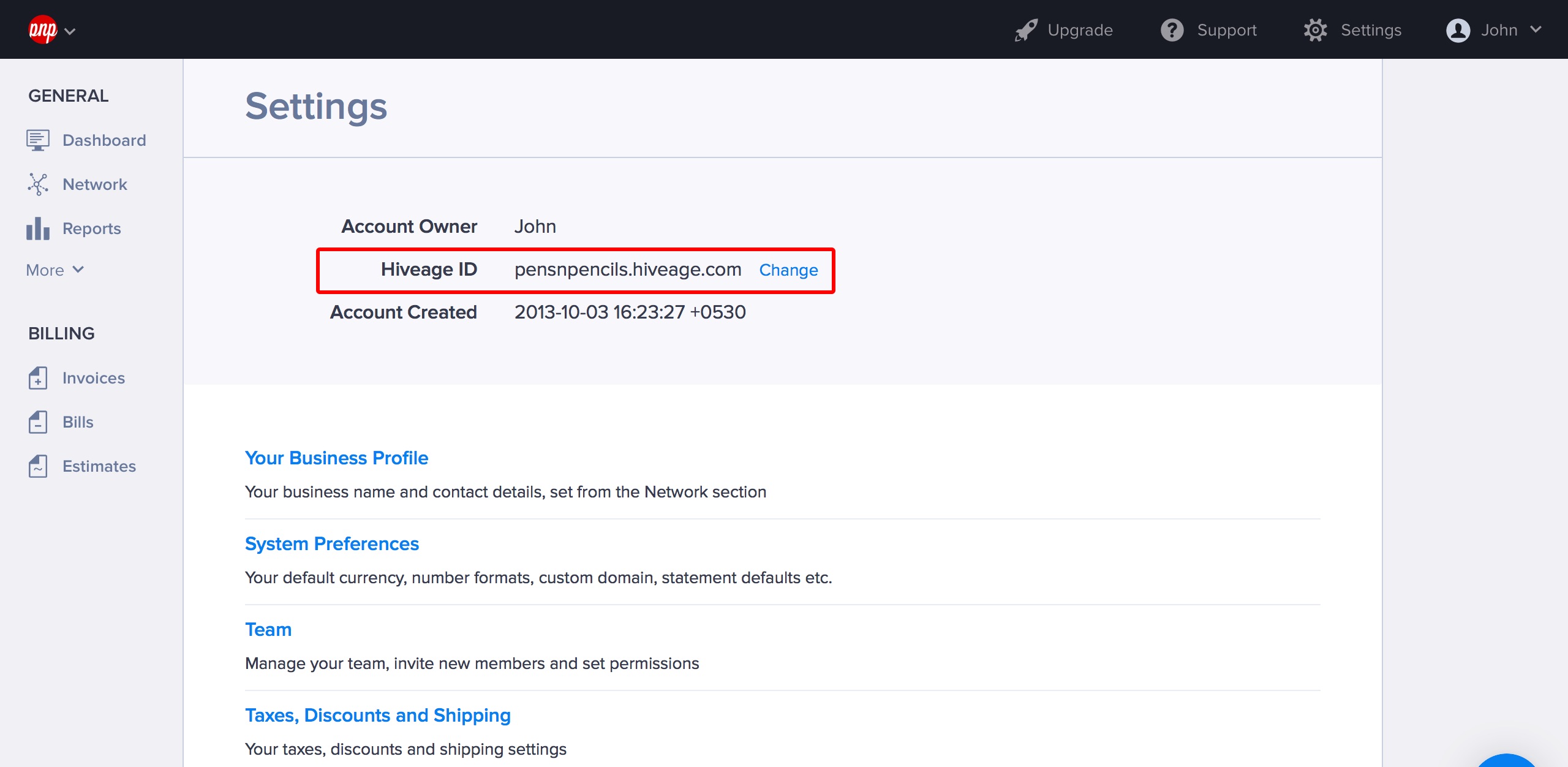Open Taxes, Discounts and Shipping settings
The width and height of the screenshot is (1568, 767).
377,715
